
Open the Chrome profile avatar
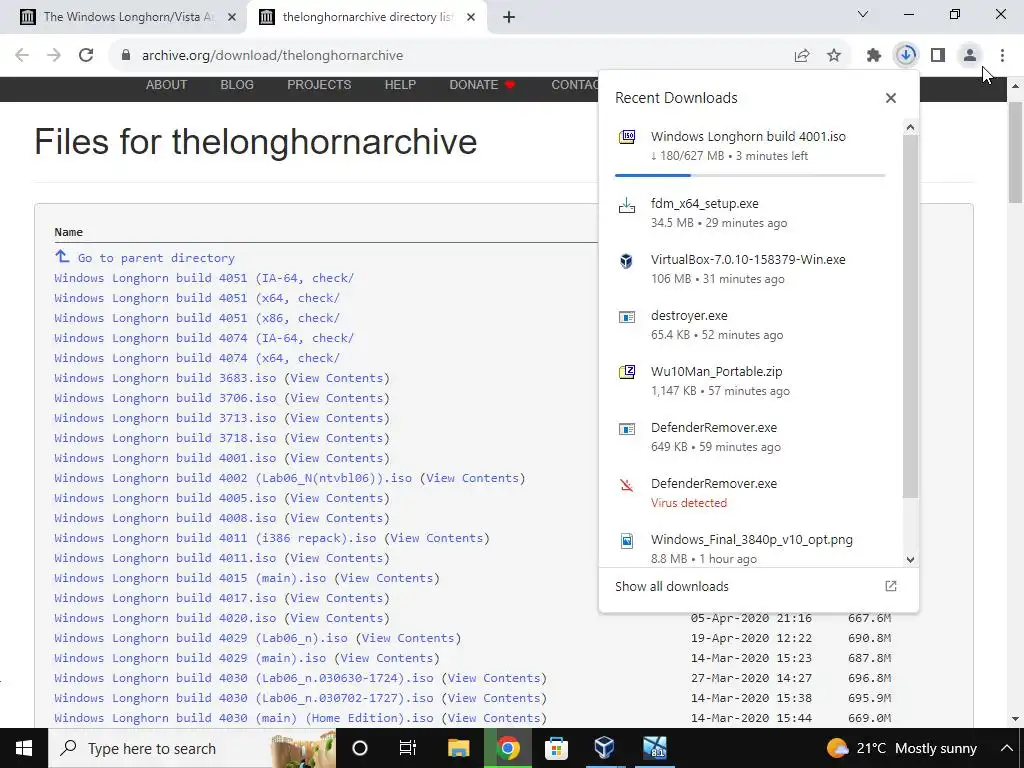click(x=970, y=56)
